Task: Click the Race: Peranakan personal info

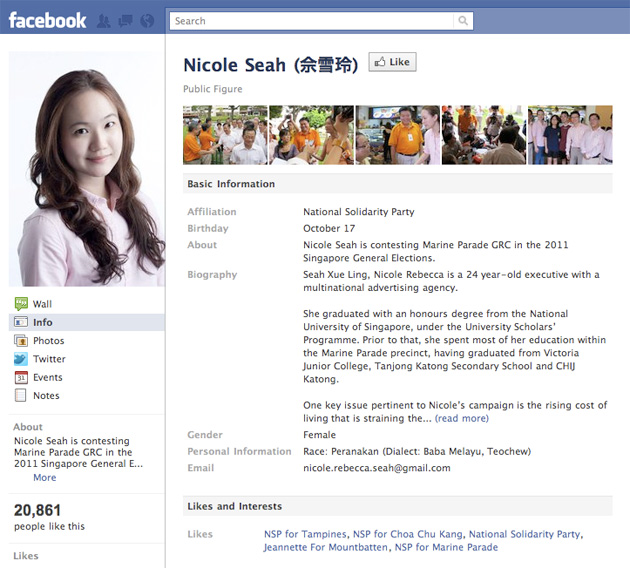Action: tap(417, 452)
